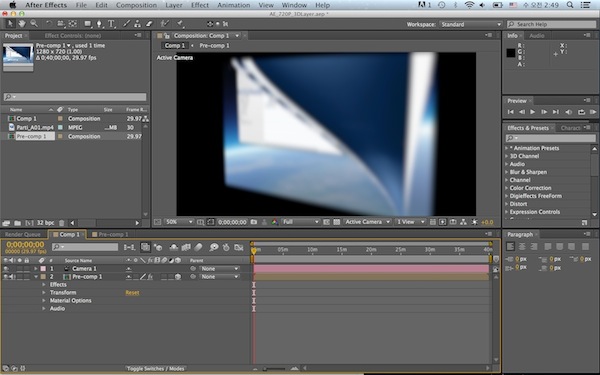Select the Unified Camera tool
600x375 pixels.
coord(61,24)
